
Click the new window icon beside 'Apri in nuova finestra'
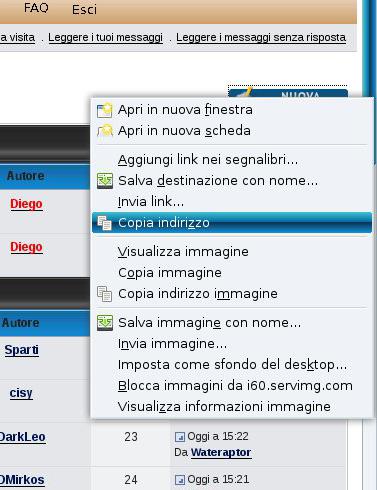(104, 110)
